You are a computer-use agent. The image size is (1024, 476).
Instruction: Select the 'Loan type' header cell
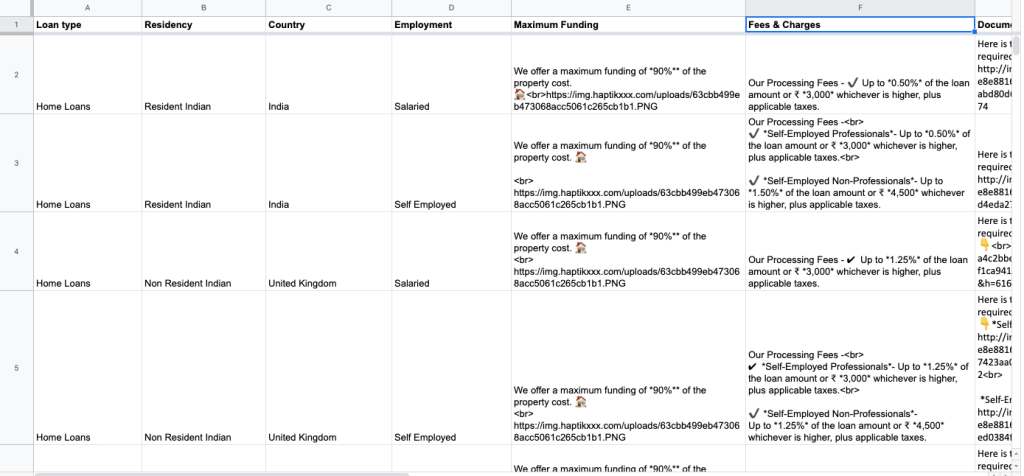coord(86,25)
